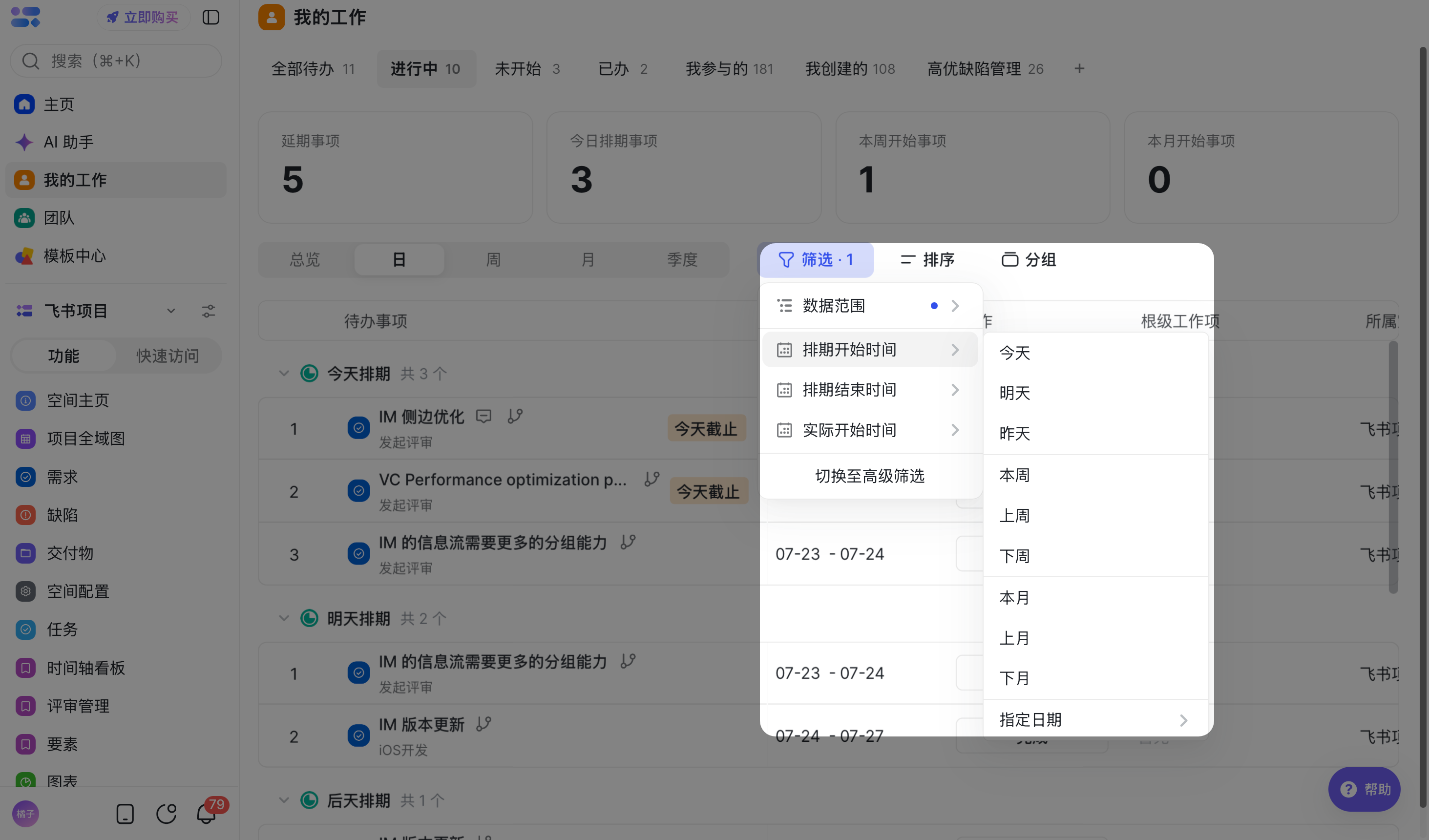
Task: Click the 延期事项 summary card
Action: [395, 168]
